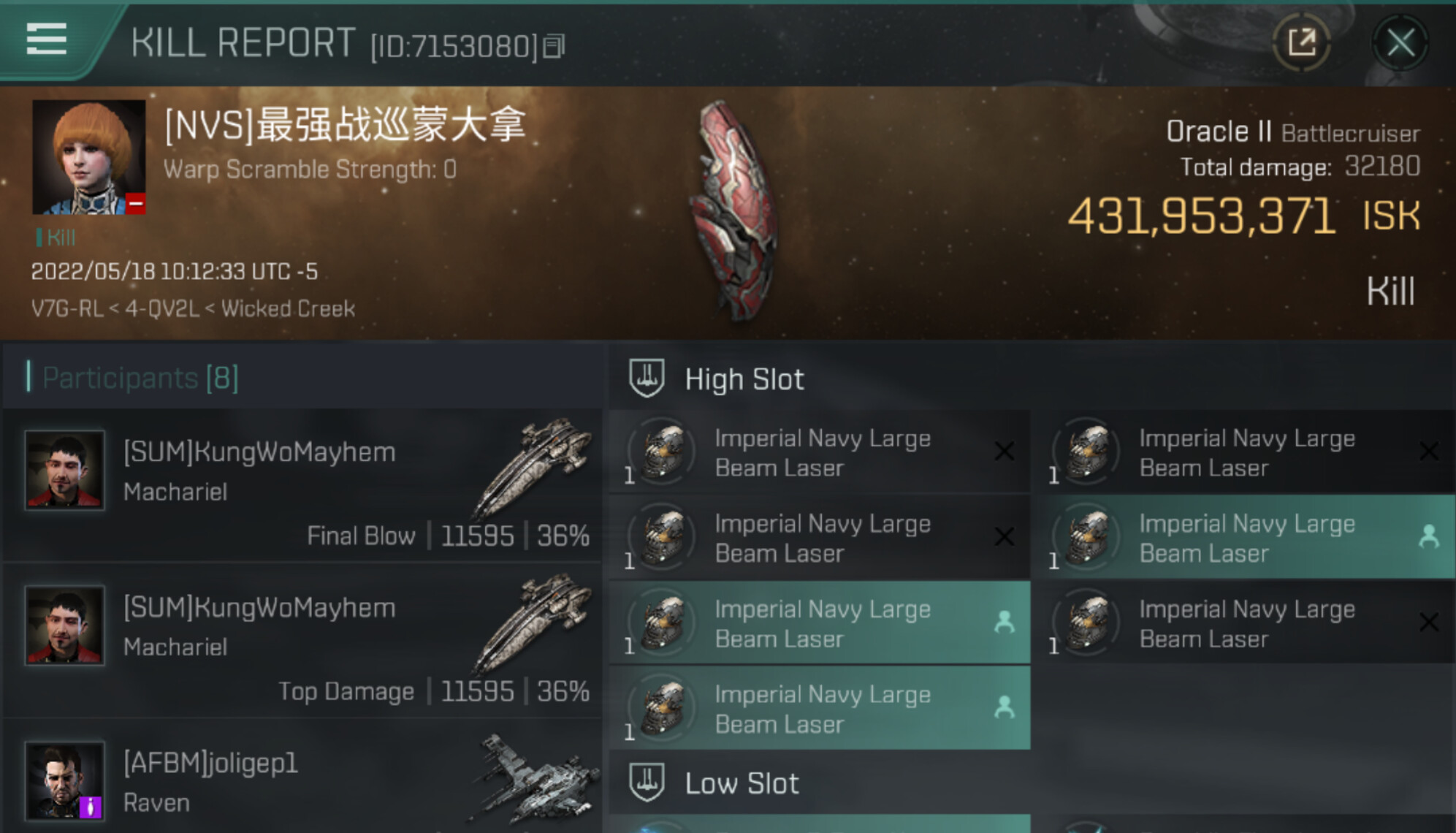1456x833 pixels.
Task: Copy kill report ID with clipboard icon
Action: 554,46
